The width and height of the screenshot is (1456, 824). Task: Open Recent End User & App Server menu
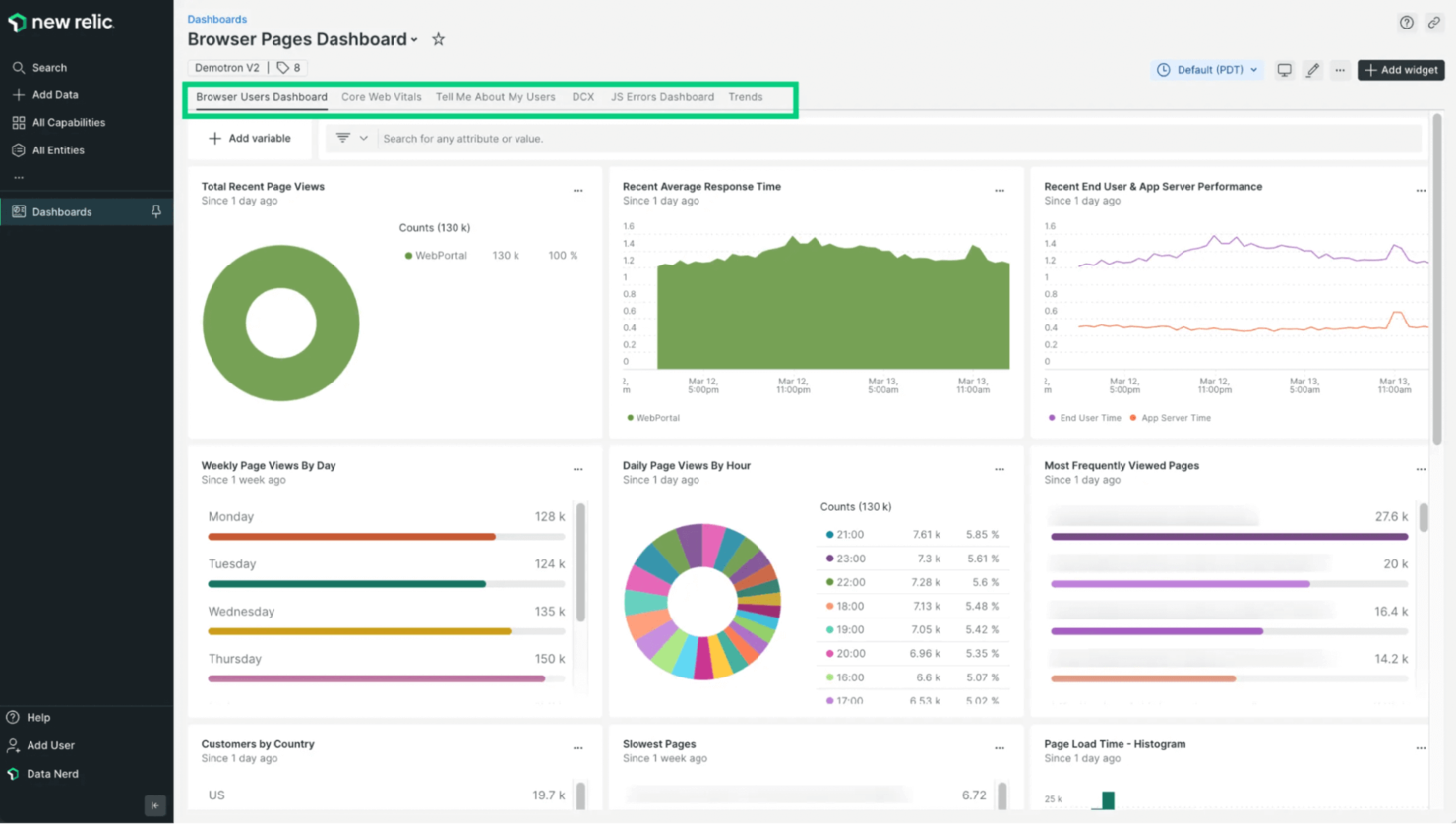1421,191
